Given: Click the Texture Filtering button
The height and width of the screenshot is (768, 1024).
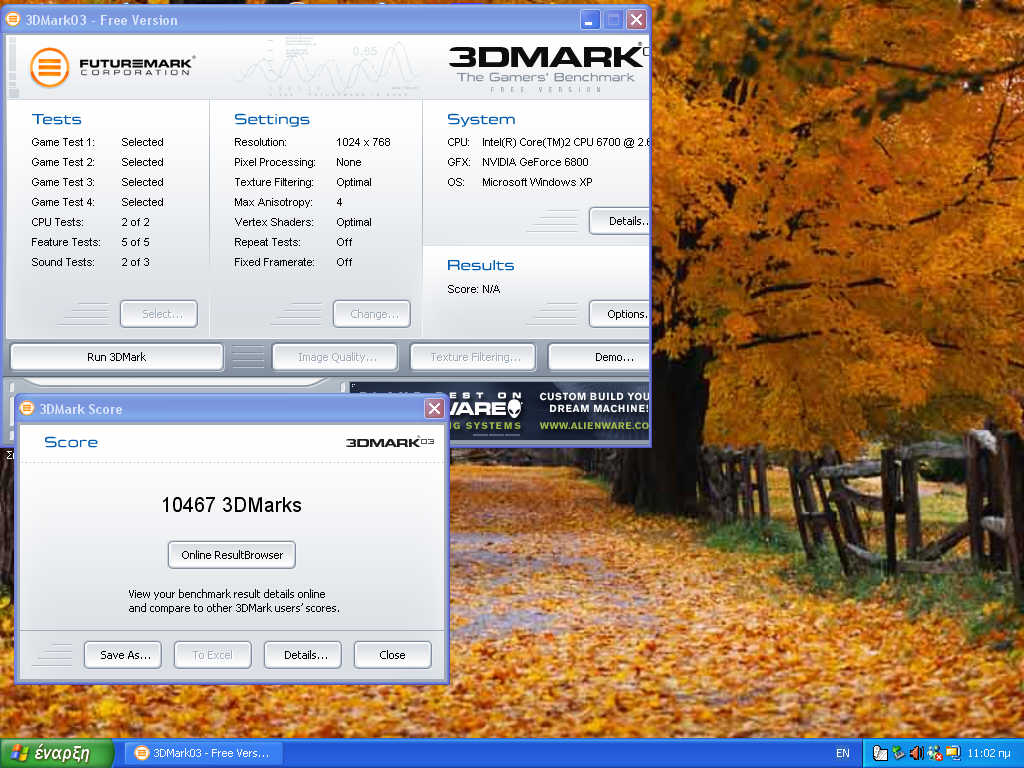Looking at the screenshot, I should [x=473, y=357].
